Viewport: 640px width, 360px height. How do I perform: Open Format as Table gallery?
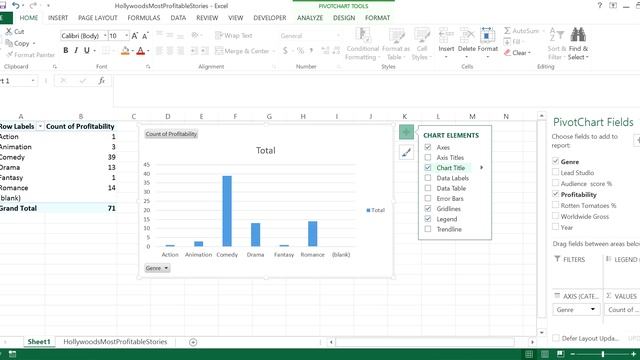pyautogui.click(x=396, y=44)
